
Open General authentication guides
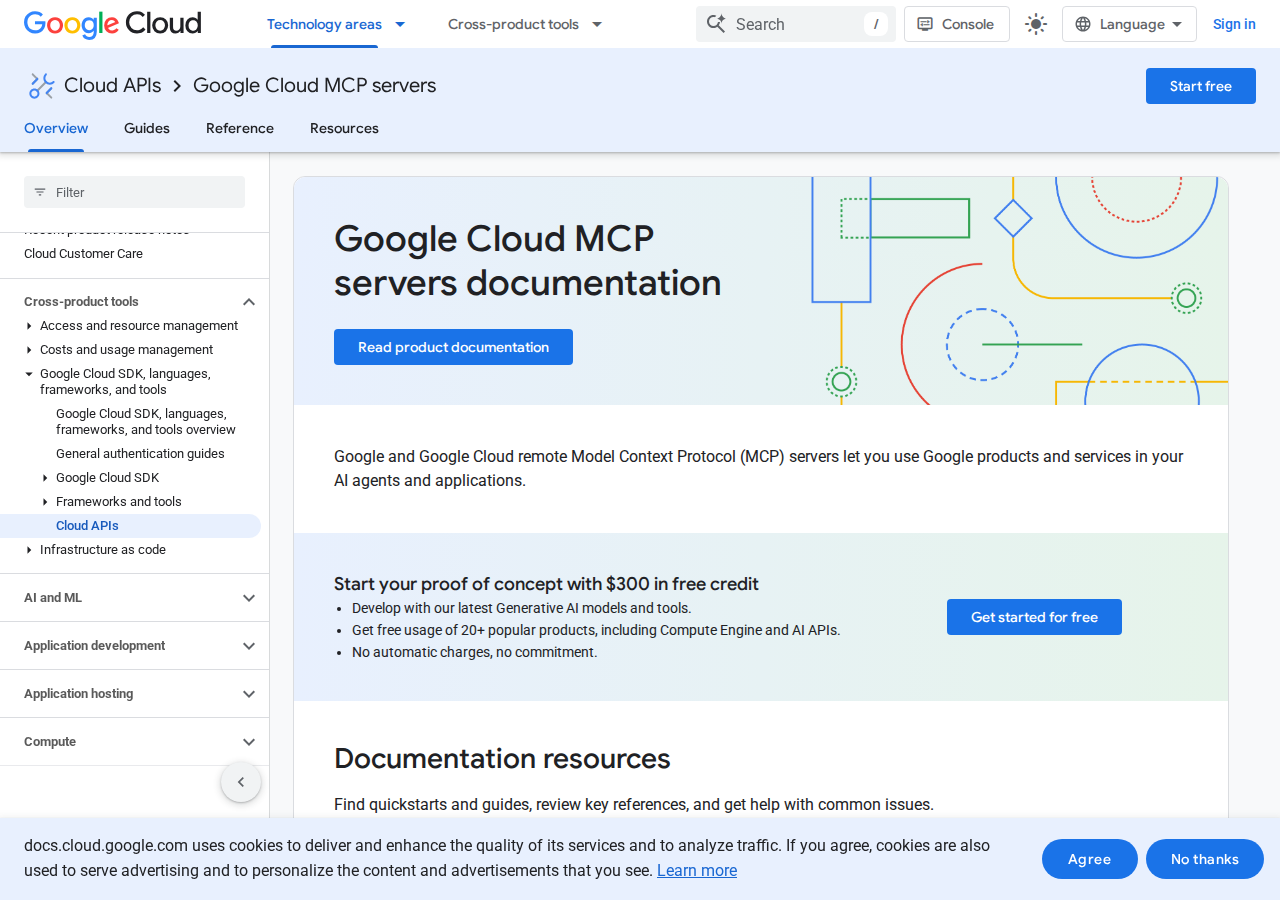tap(140, 454)
